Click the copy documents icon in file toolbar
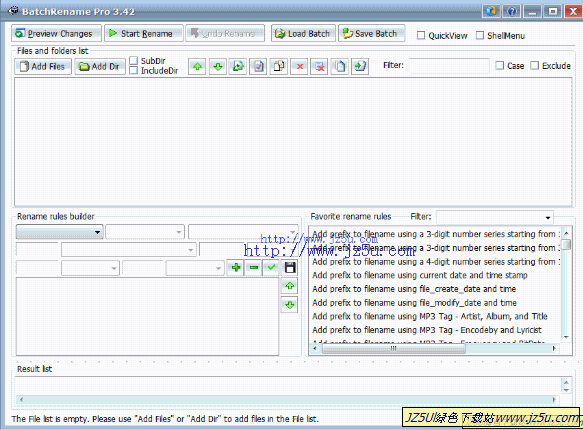The image size is (583, 430). [340, 67]
